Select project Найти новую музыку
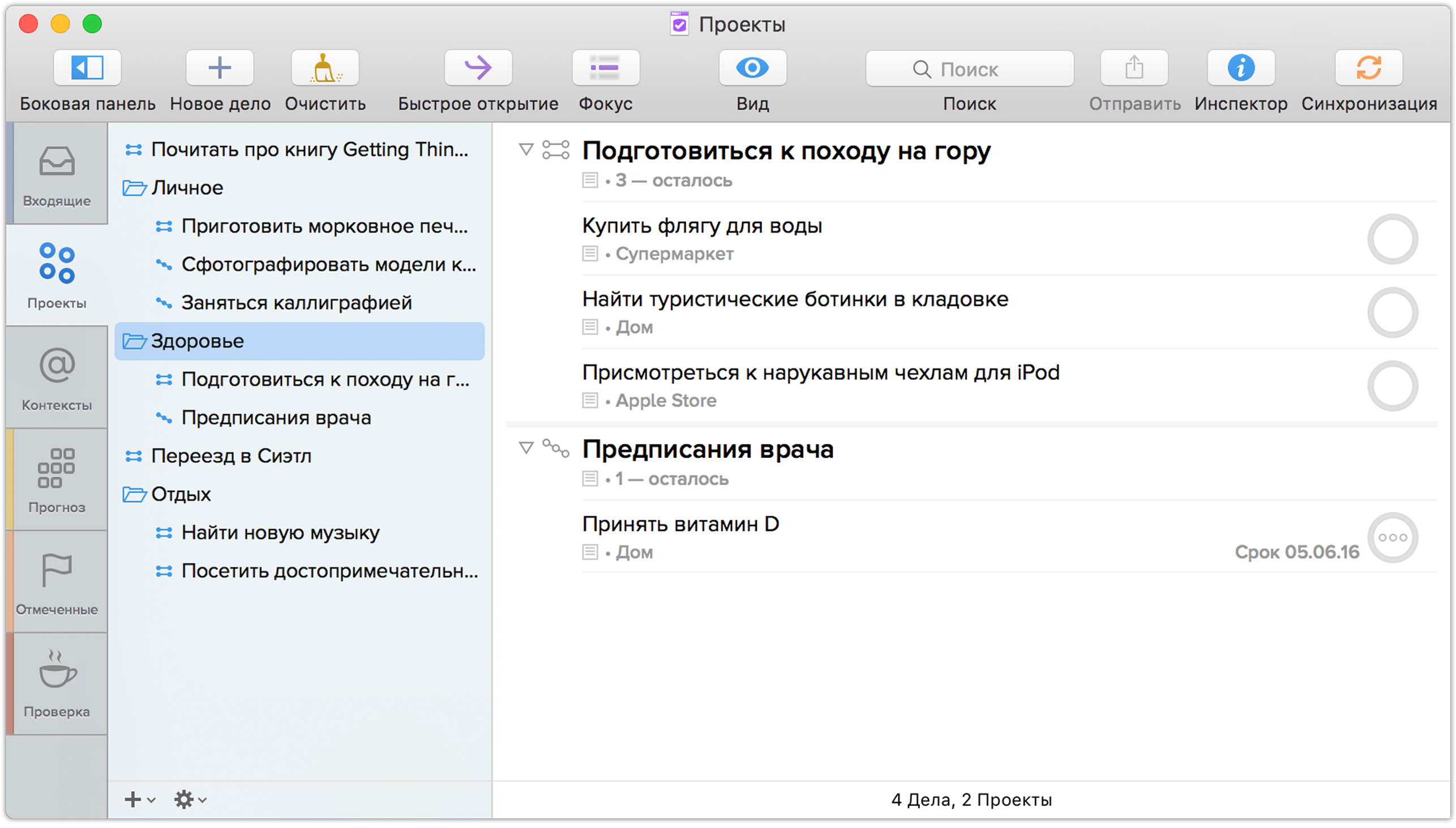The height and width of the screenshot is (828, 1456). pyautogui.click(x=299, y=533)
